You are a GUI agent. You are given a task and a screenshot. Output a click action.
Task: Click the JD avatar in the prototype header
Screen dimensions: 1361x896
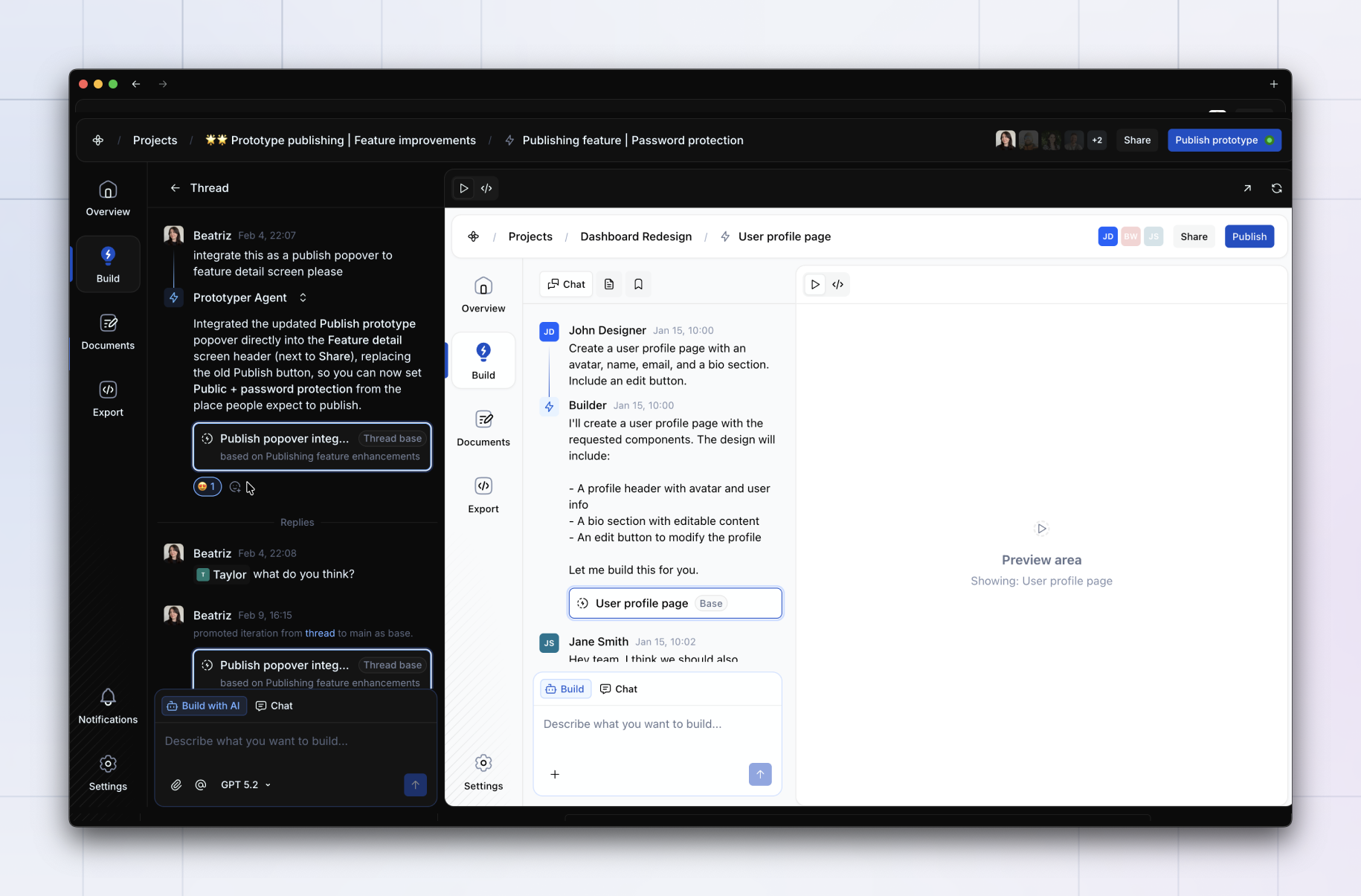(x=1107, y=236)
